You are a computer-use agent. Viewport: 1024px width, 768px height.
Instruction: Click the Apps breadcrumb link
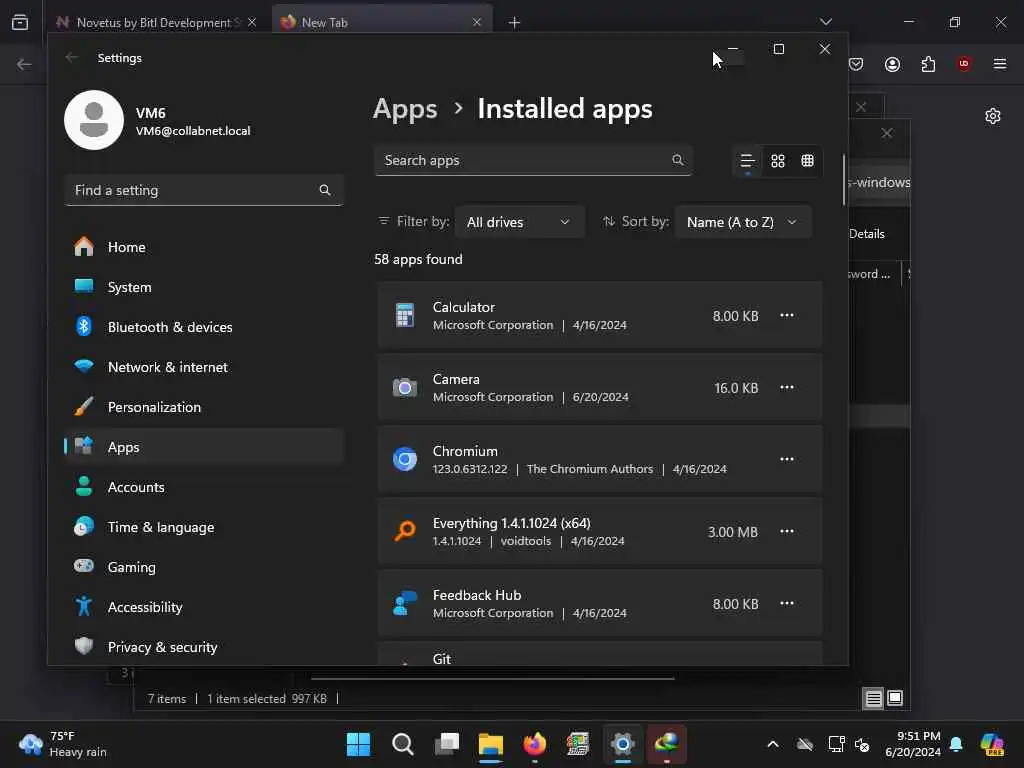(x=405, y=109)
